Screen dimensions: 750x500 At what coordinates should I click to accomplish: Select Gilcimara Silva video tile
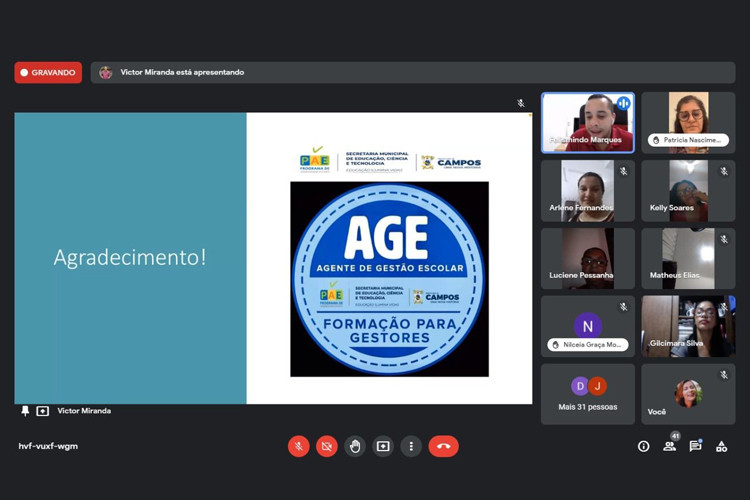[688, 326]
